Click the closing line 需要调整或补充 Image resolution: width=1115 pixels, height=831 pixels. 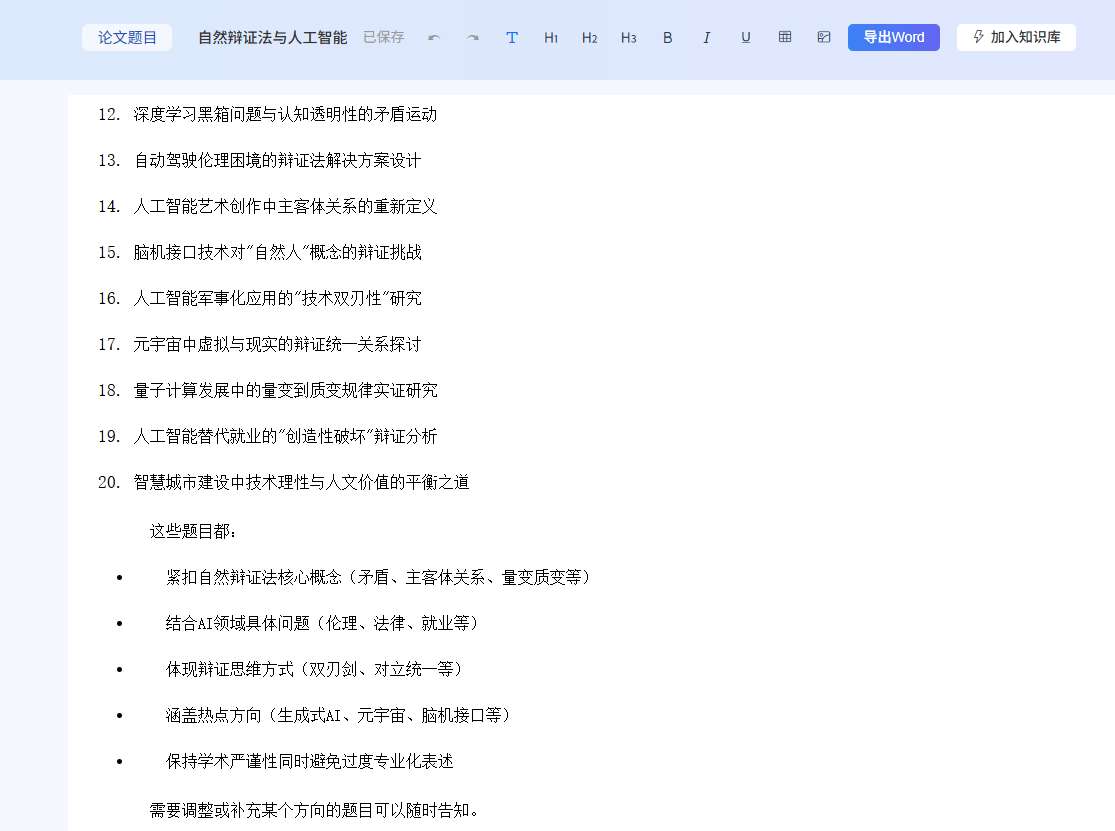(x=312, y=812)
